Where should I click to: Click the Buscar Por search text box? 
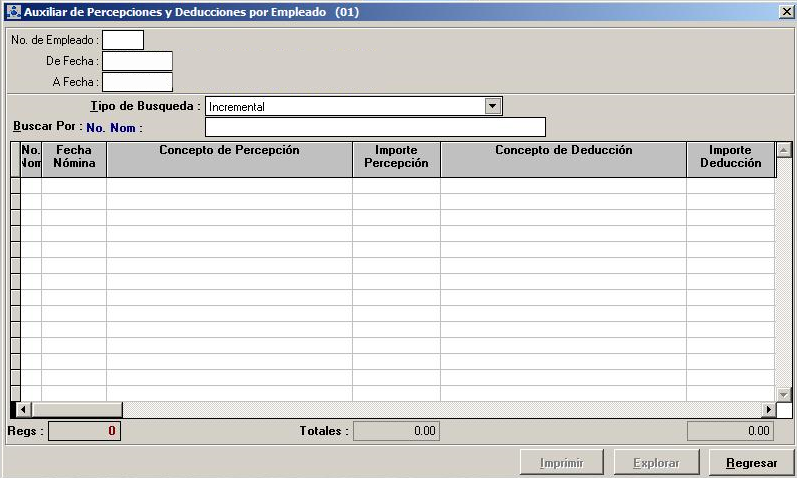[375, 127]
